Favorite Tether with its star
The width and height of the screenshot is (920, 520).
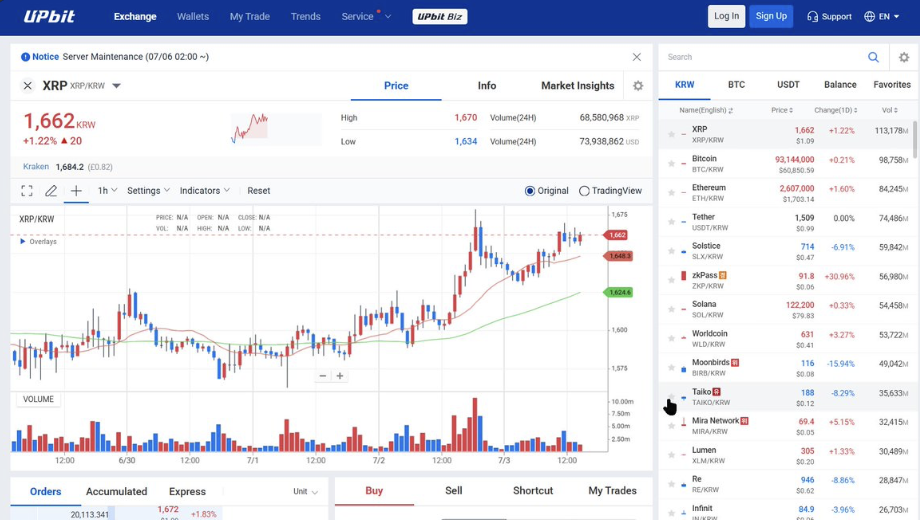point(671,222)
